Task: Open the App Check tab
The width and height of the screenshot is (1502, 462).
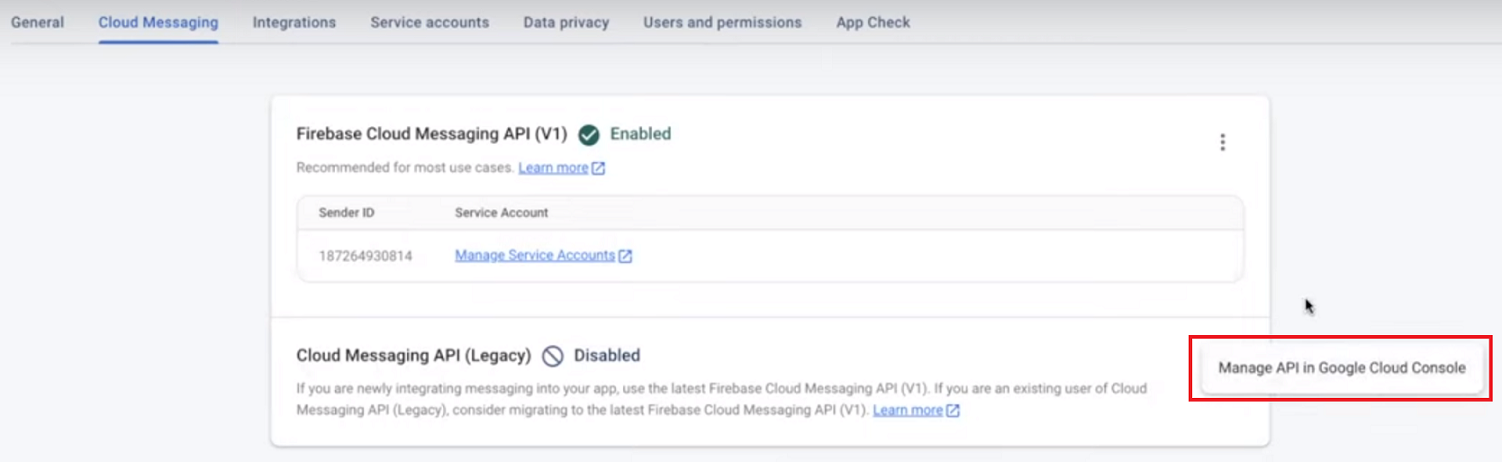Action: 873,22
